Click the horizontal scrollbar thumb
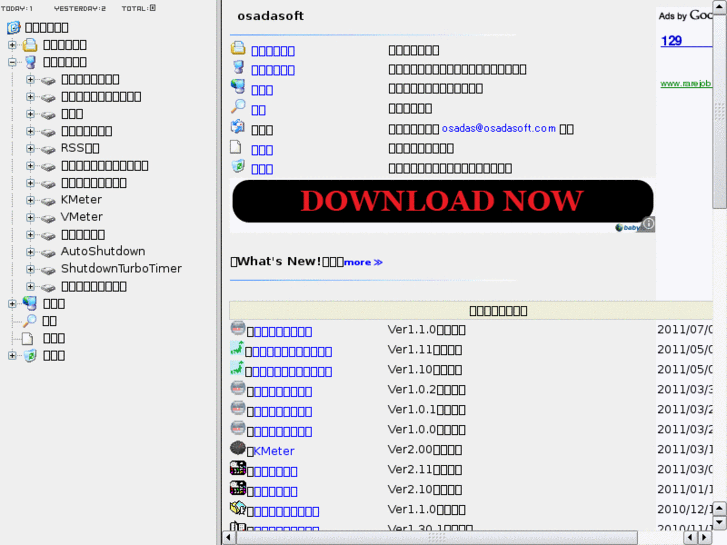Viewport: 727px width, 545px height. click(x=437, y=538)
